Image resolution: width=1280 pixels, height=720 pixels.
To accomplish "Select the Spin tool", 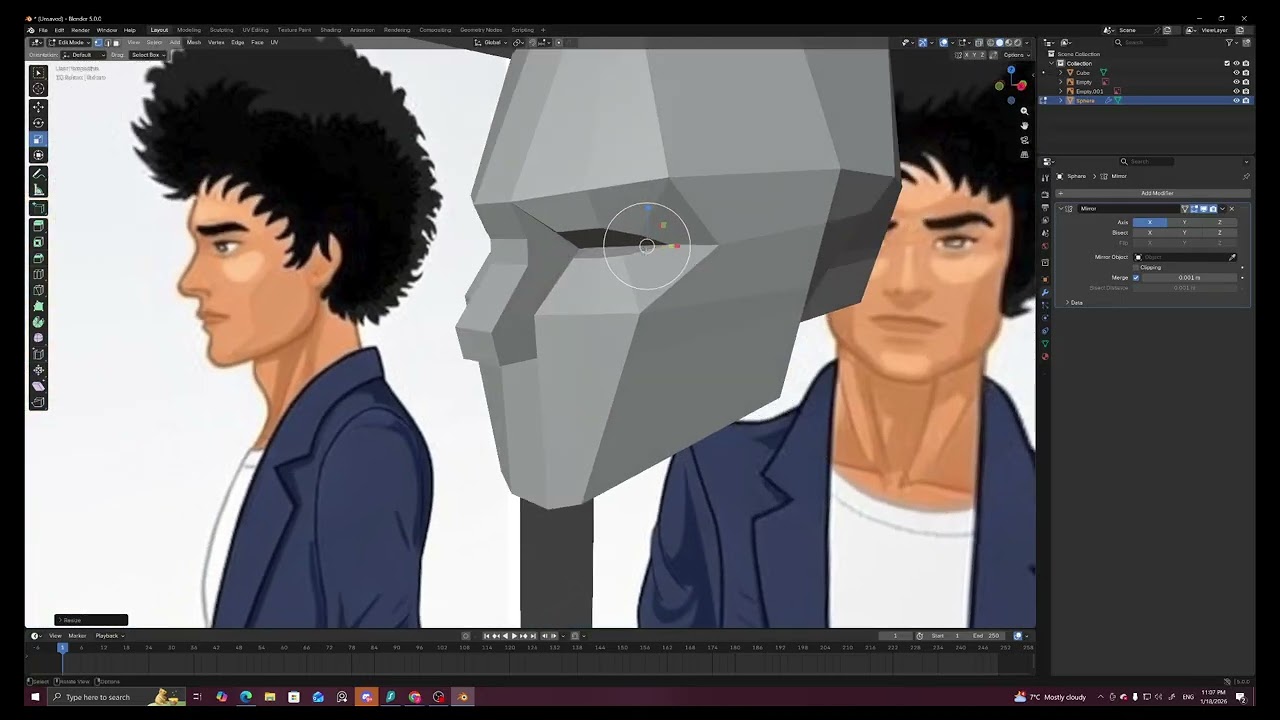I will click(x=38, y=322).
